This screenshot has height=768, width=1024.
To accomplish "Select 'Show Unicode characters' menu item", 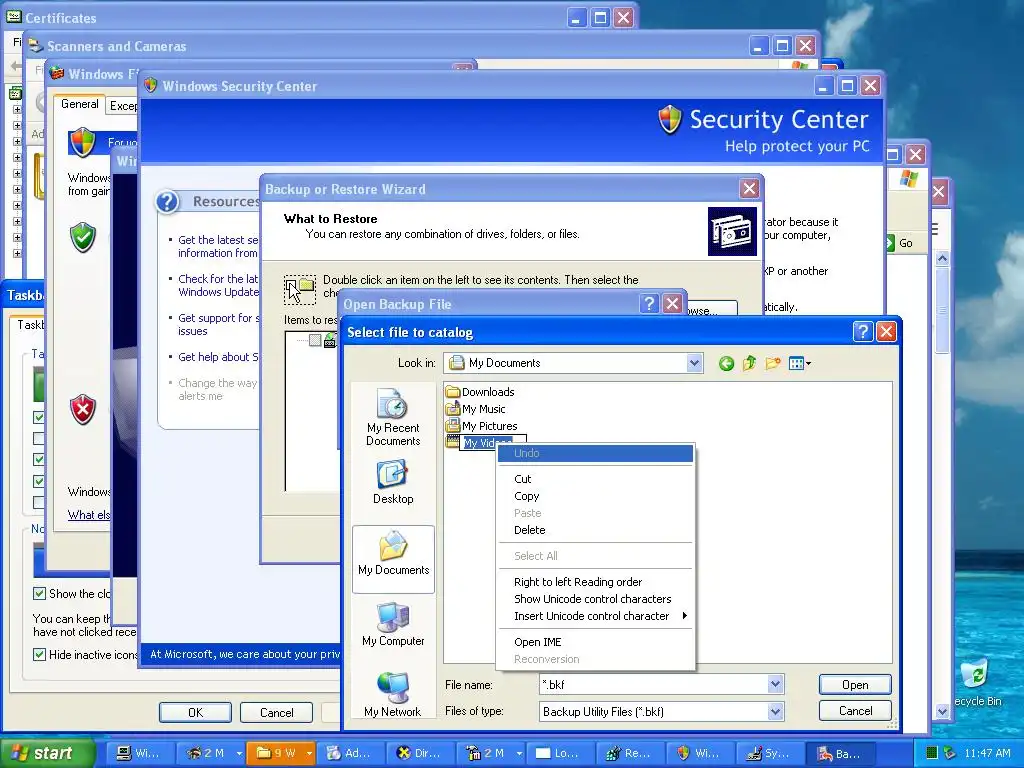I will [x=595, y=599].
